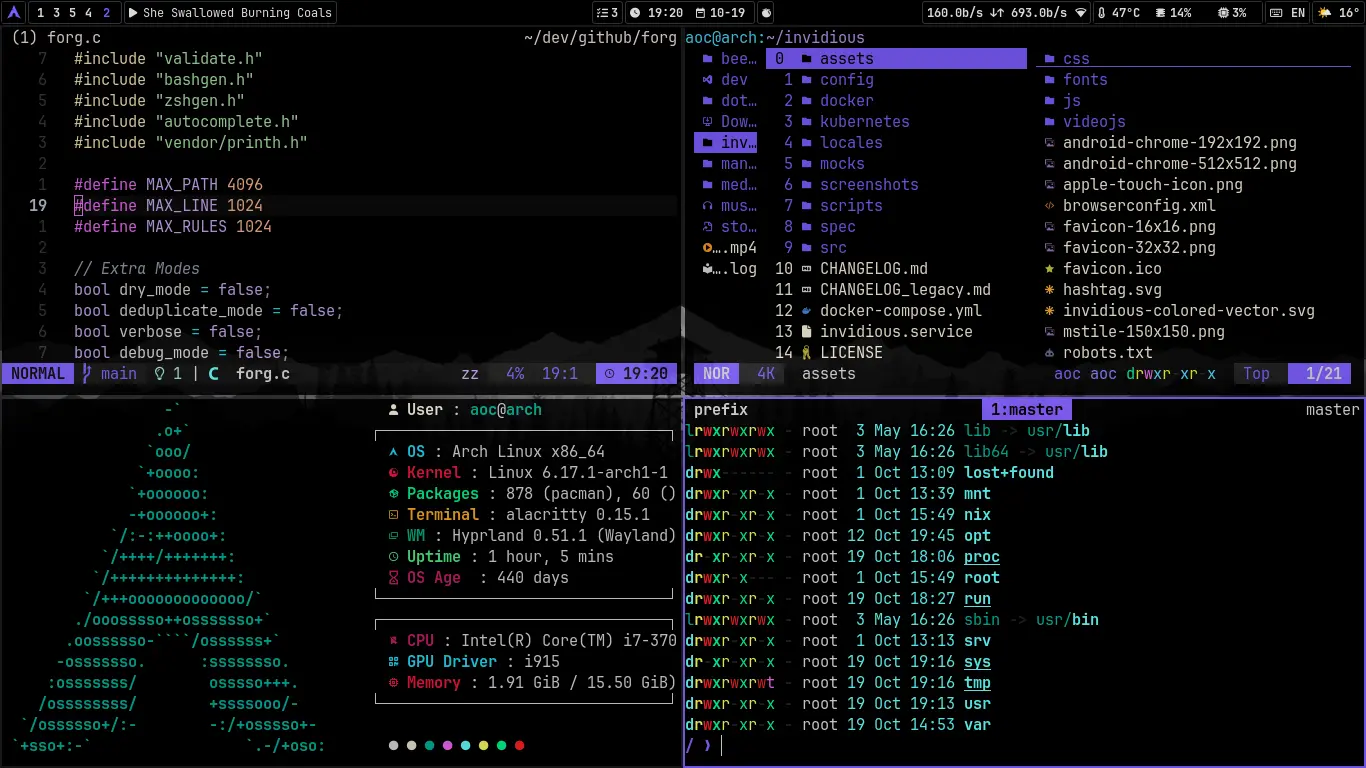Click the image icon beside apple-touch-icon.png
The image size is (1366, 768).
pos(1049,185)
